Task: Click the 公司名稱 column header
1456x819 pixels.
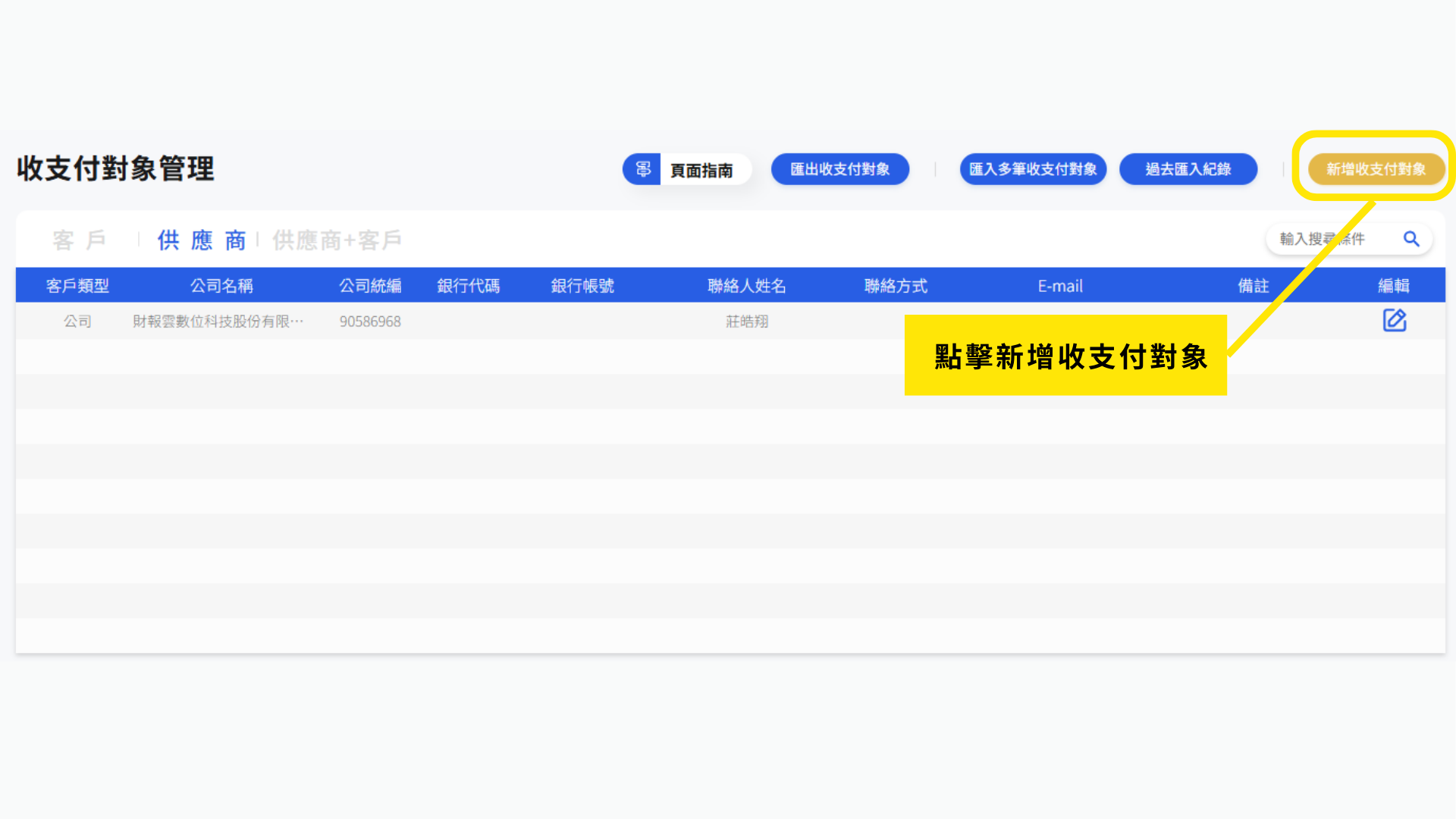Action: click(221, 286)
